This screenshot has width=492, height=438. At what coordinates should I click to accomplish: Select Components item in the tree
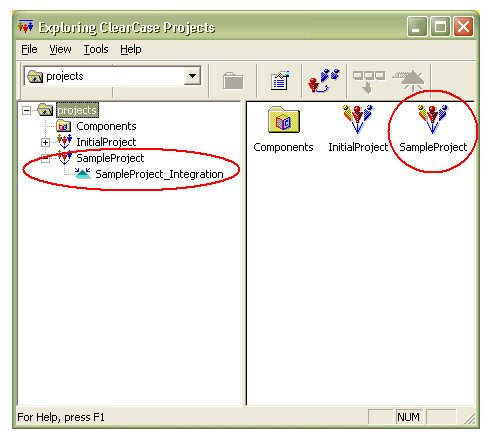click(106, 126)
